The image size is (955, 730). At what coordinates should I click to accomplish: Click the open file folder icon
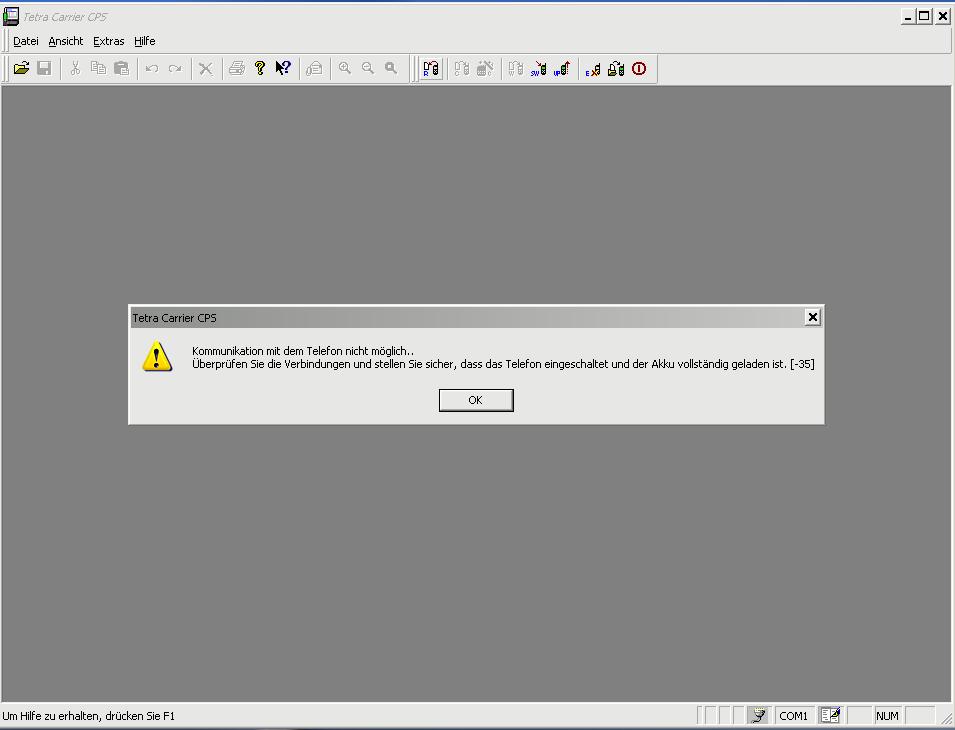(21, 69)
